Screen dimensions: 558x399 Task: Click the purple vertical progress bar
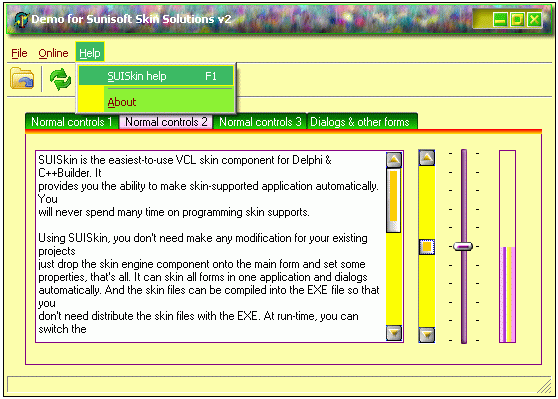(507, 246)
